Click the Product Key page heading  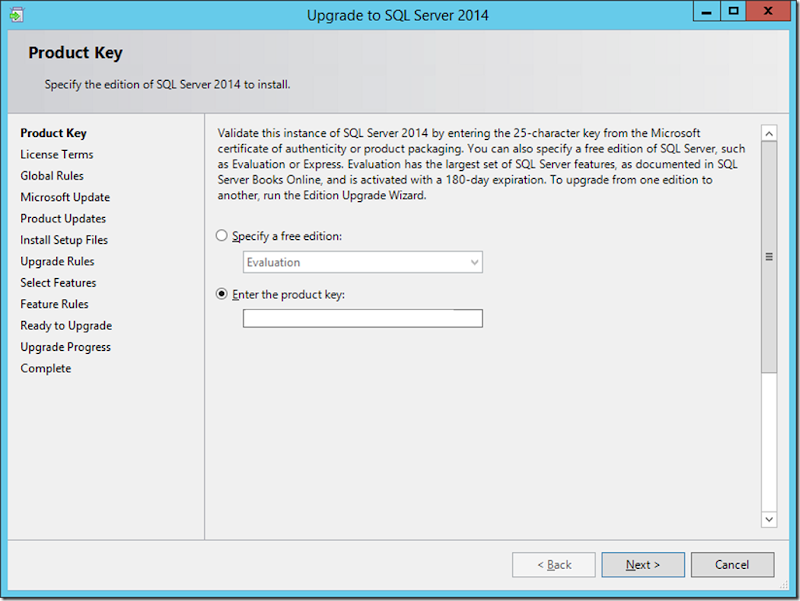[x=76, y=53]
